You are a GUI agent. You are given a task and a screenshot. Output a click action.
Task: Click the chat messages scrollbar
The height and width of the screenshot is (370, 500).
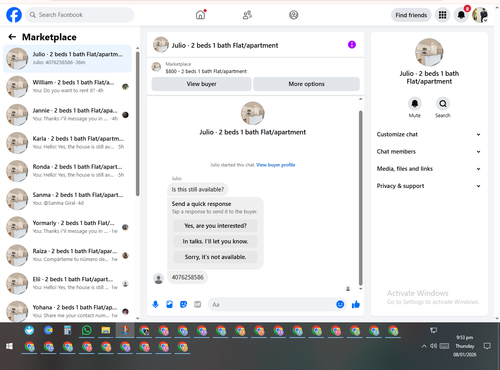[x=360, y=198]
